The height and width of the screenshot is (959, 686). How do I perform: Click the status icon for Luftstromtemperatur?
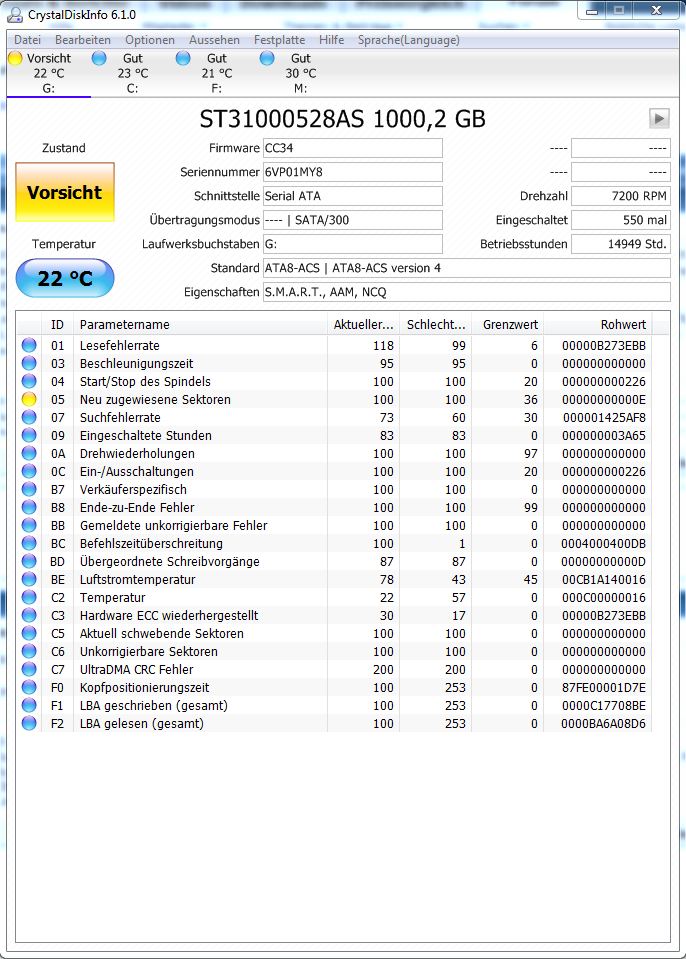click(x=29, y=579)
